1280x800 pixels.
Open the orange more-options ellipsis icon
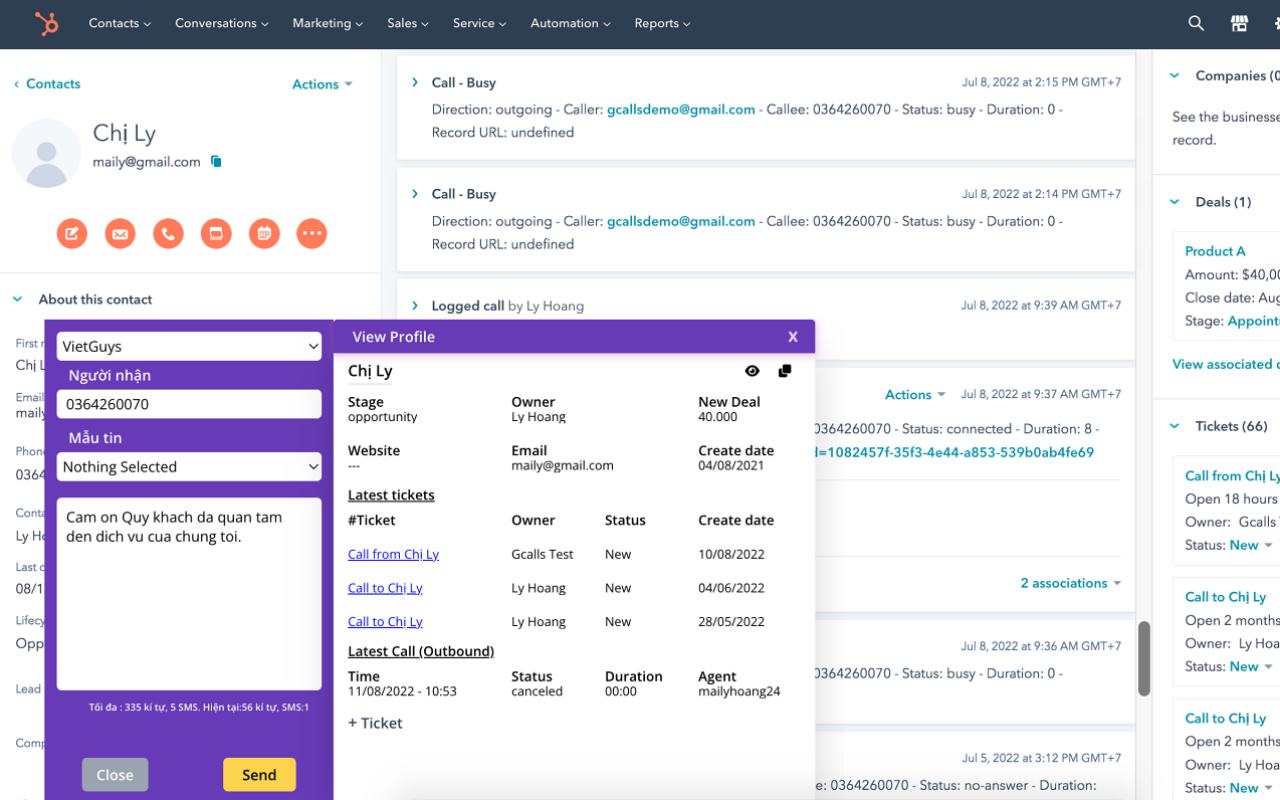pos(312,233)
